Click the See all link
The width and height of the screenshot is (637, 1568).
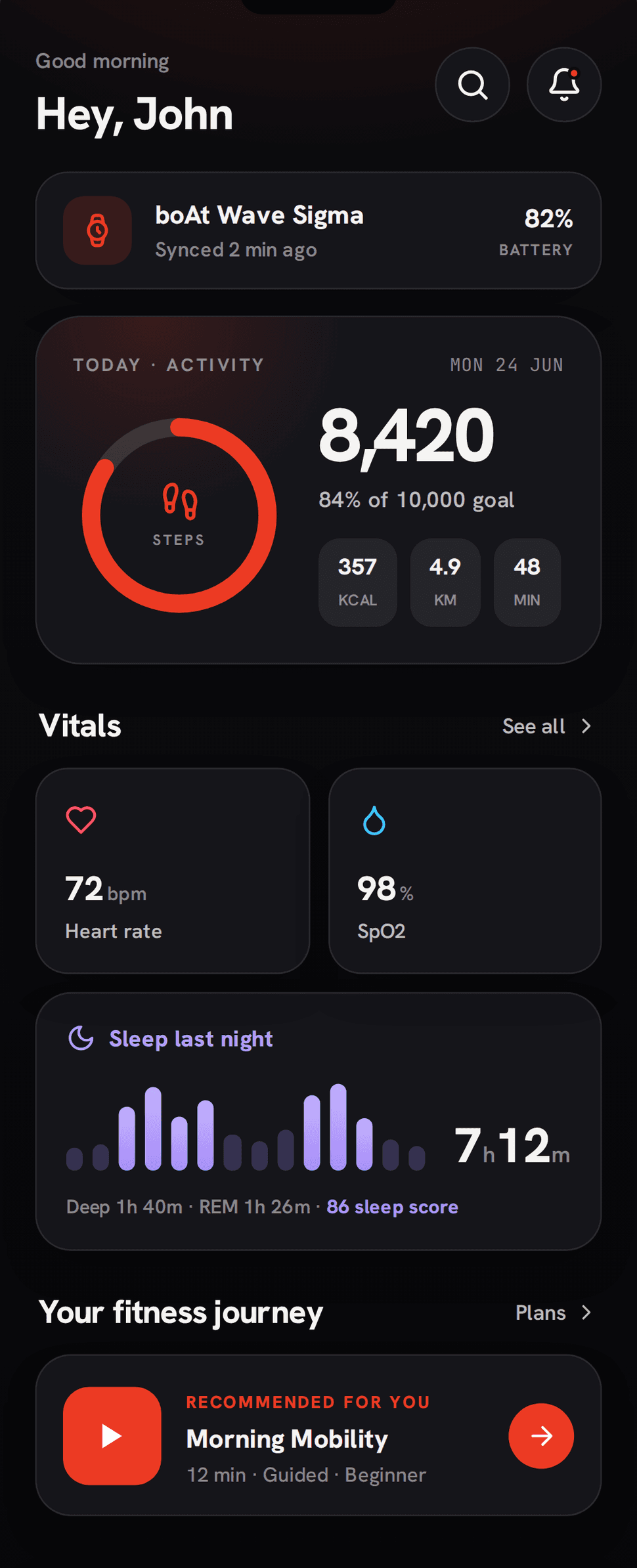(533, 726)
